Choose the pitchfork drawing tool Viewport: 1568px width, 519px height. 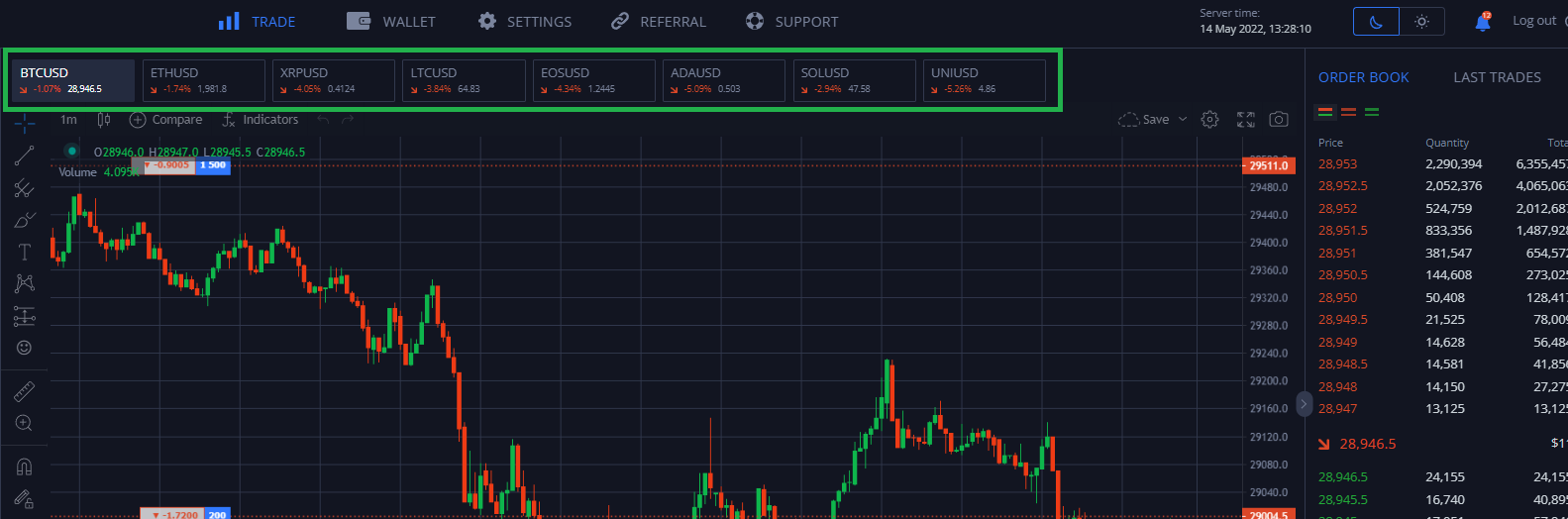click(x=25, y=188)
